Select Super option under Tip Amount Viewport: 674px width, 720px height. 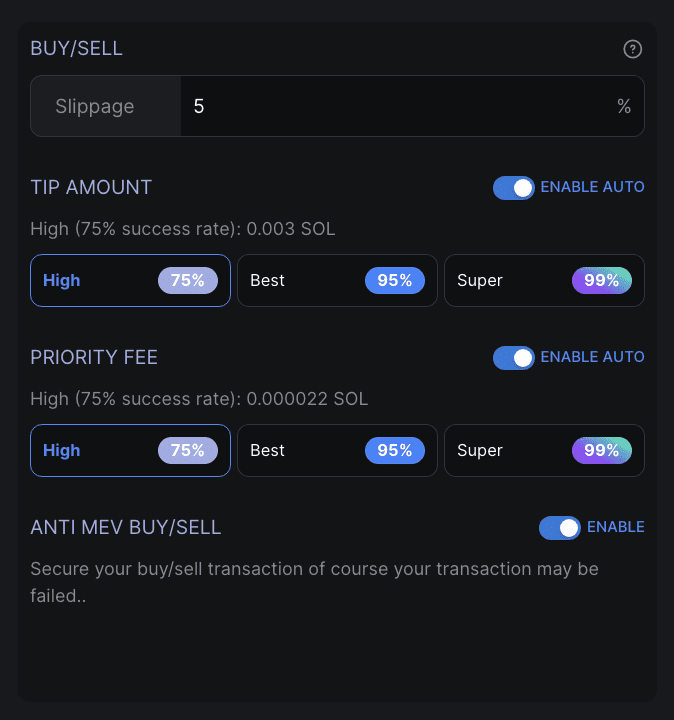click(x=545, y=281)
